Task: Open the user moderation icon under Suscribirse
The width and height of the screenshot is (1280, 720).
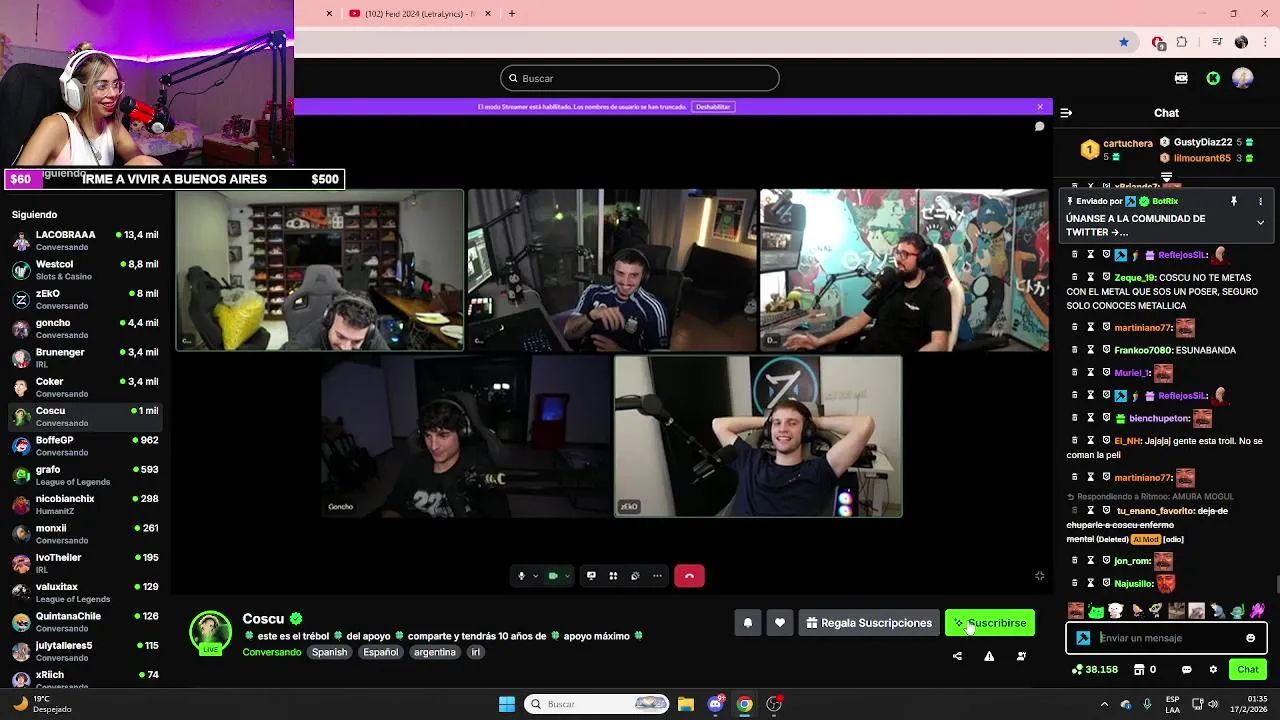Action: [1021, 656]
